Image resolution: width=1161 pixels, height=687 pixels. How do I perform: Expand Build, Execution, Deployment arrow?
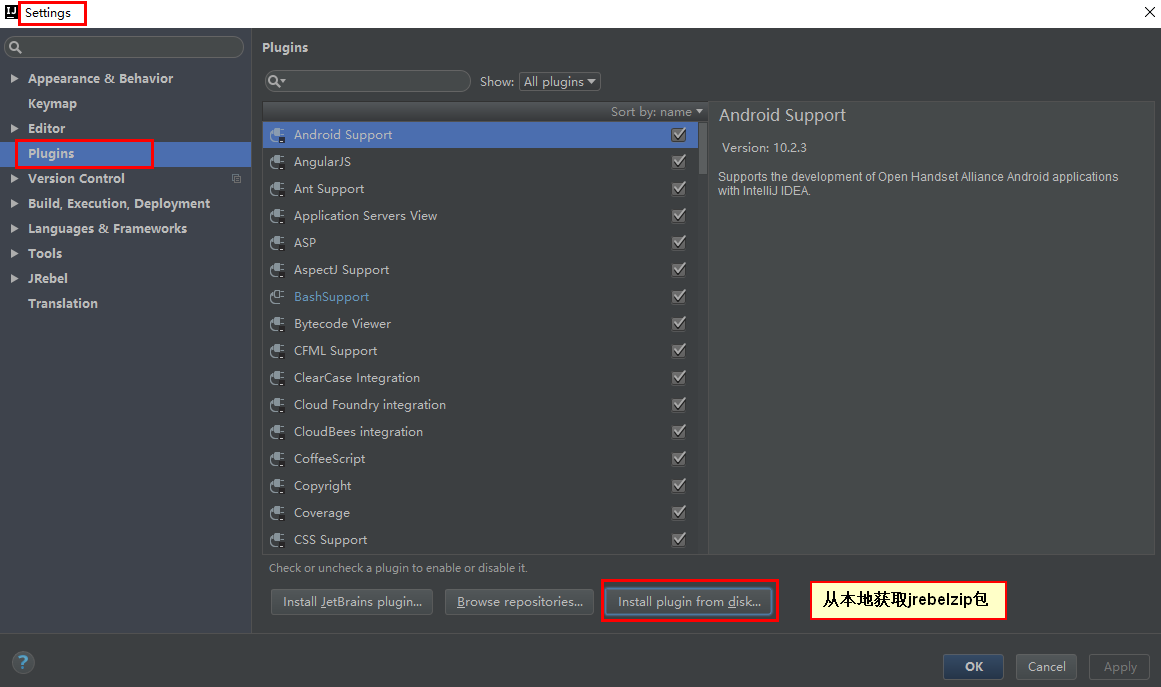tap(14, 204)
